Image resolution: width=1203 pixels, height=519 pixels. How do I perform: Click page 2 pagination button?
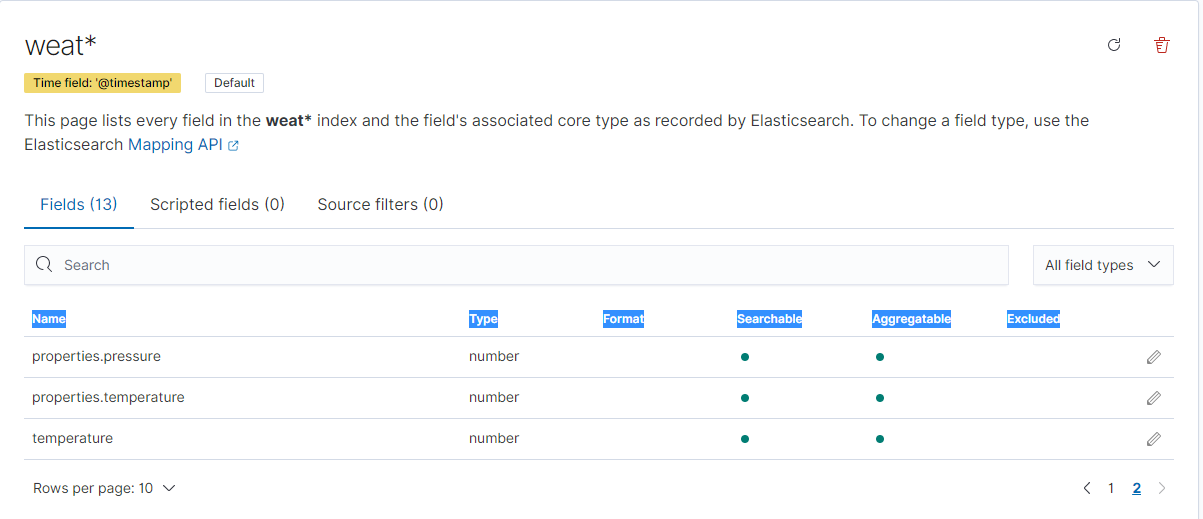1137,488
